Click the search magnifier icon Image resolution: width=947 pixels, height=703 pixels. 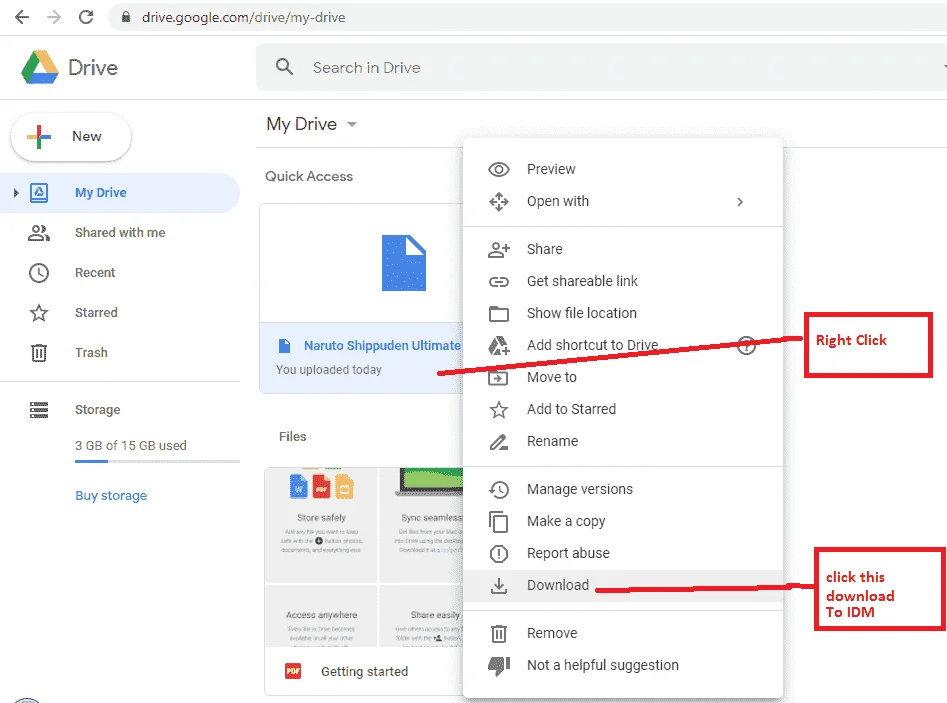(x=284, y=66)
